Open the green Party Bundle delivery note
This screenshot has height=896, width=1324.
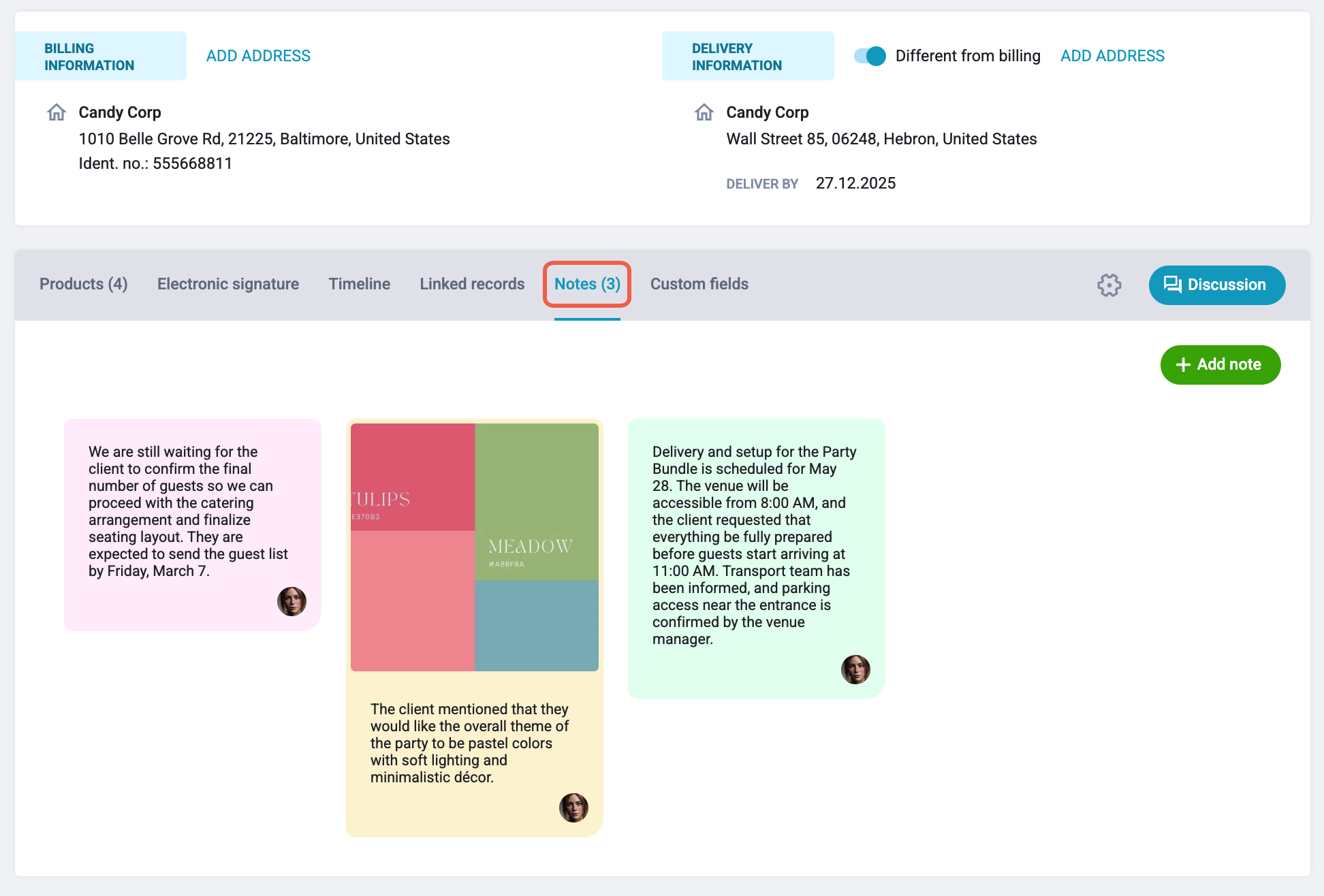point(756,559)
